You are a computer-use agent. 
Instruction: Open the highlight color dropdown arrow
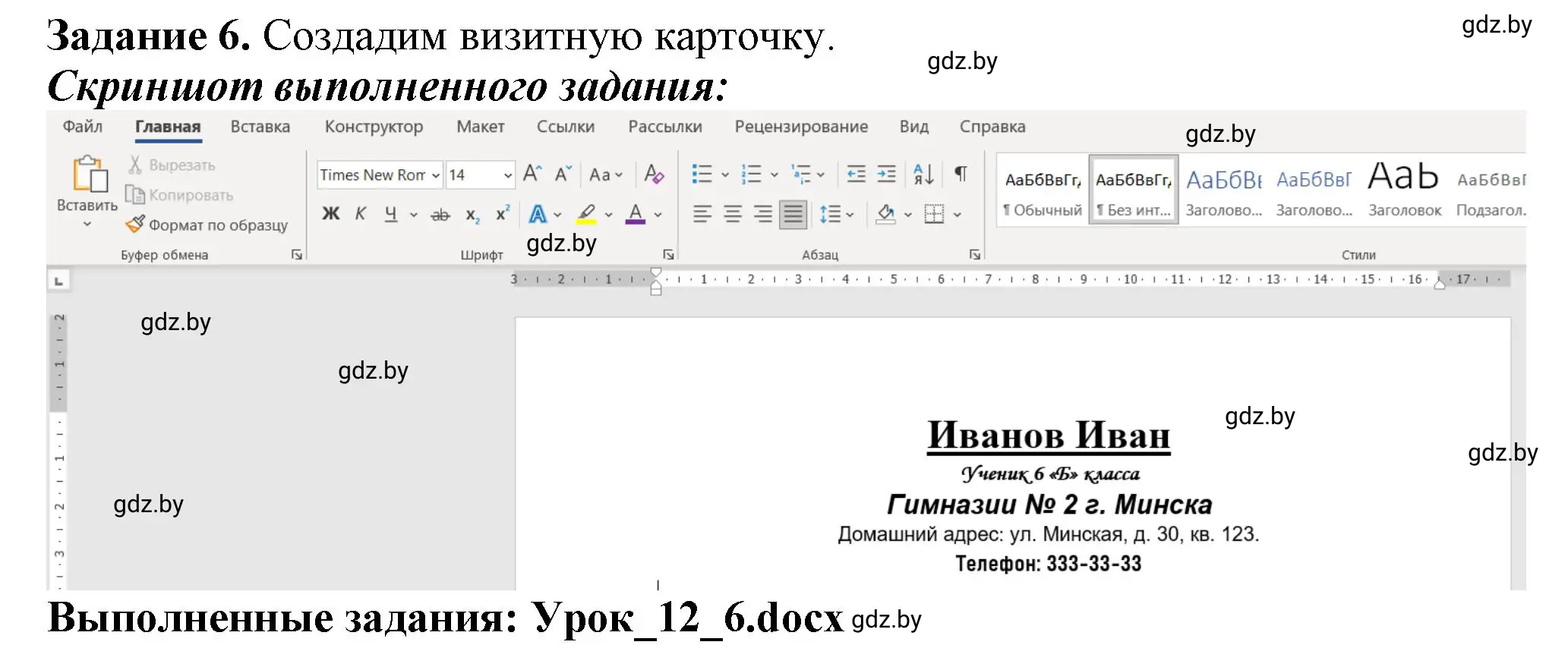click(608, 215)
